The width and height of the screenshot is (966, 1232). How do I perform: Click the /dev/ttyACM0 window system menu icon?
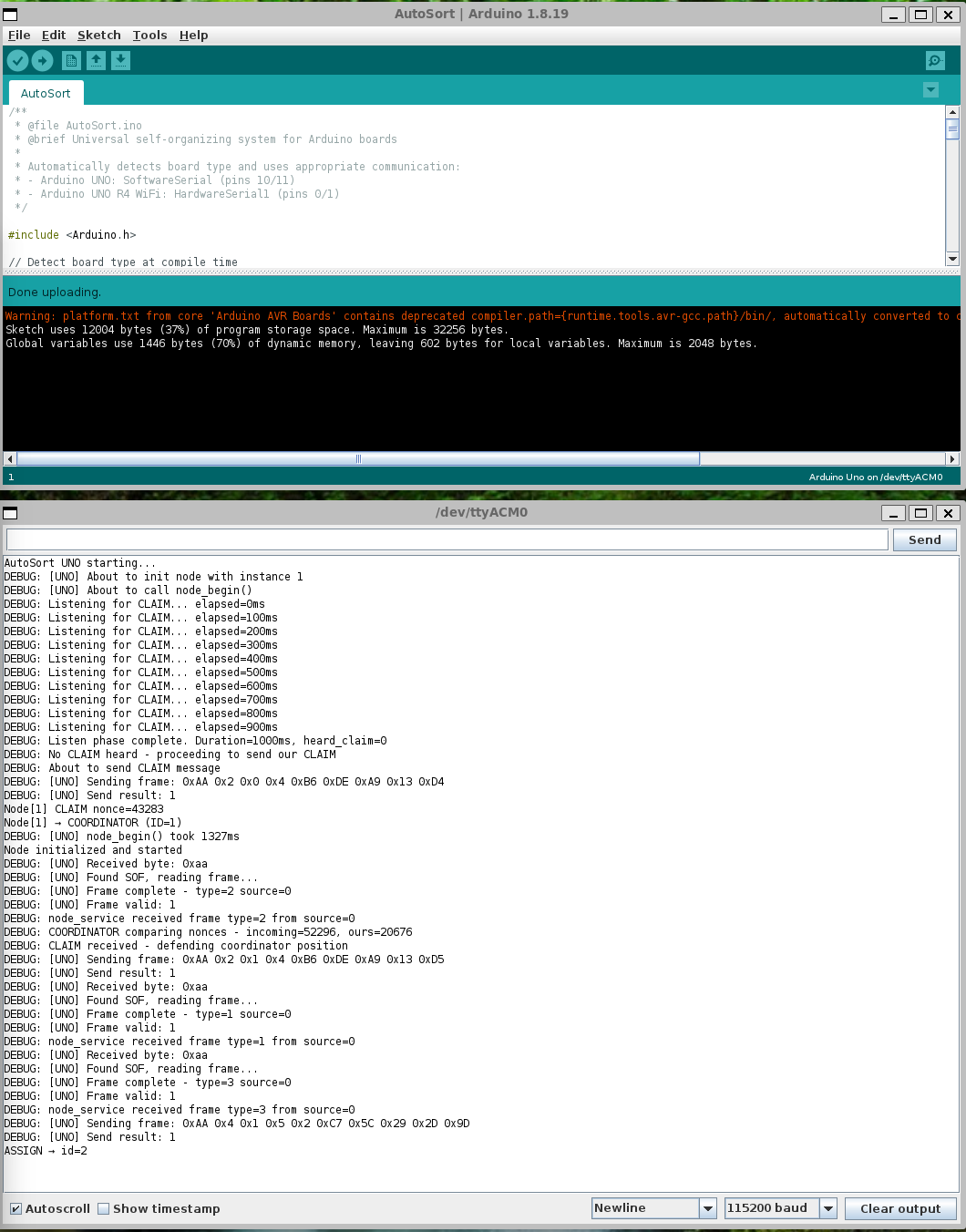click(10, 513)
